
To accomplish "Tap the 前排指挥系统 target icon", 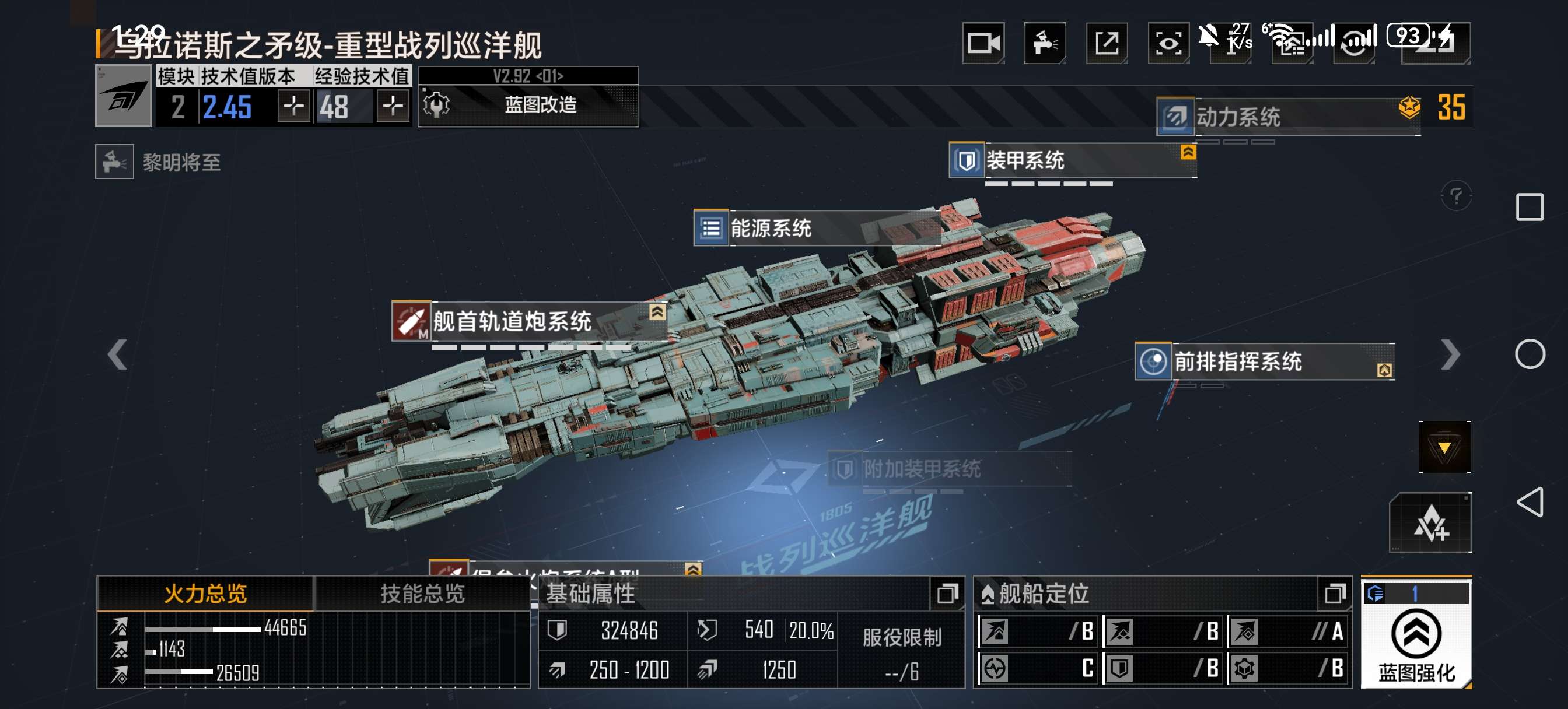I will (x=1153, y=361).
